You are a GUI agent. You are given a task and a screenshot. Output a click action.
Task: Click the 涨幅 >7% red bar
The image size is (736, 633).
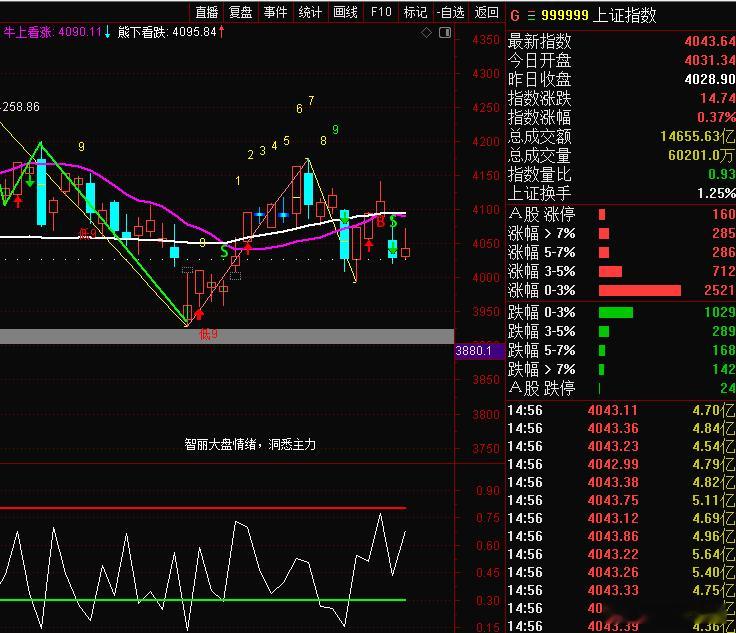(604, 233)
